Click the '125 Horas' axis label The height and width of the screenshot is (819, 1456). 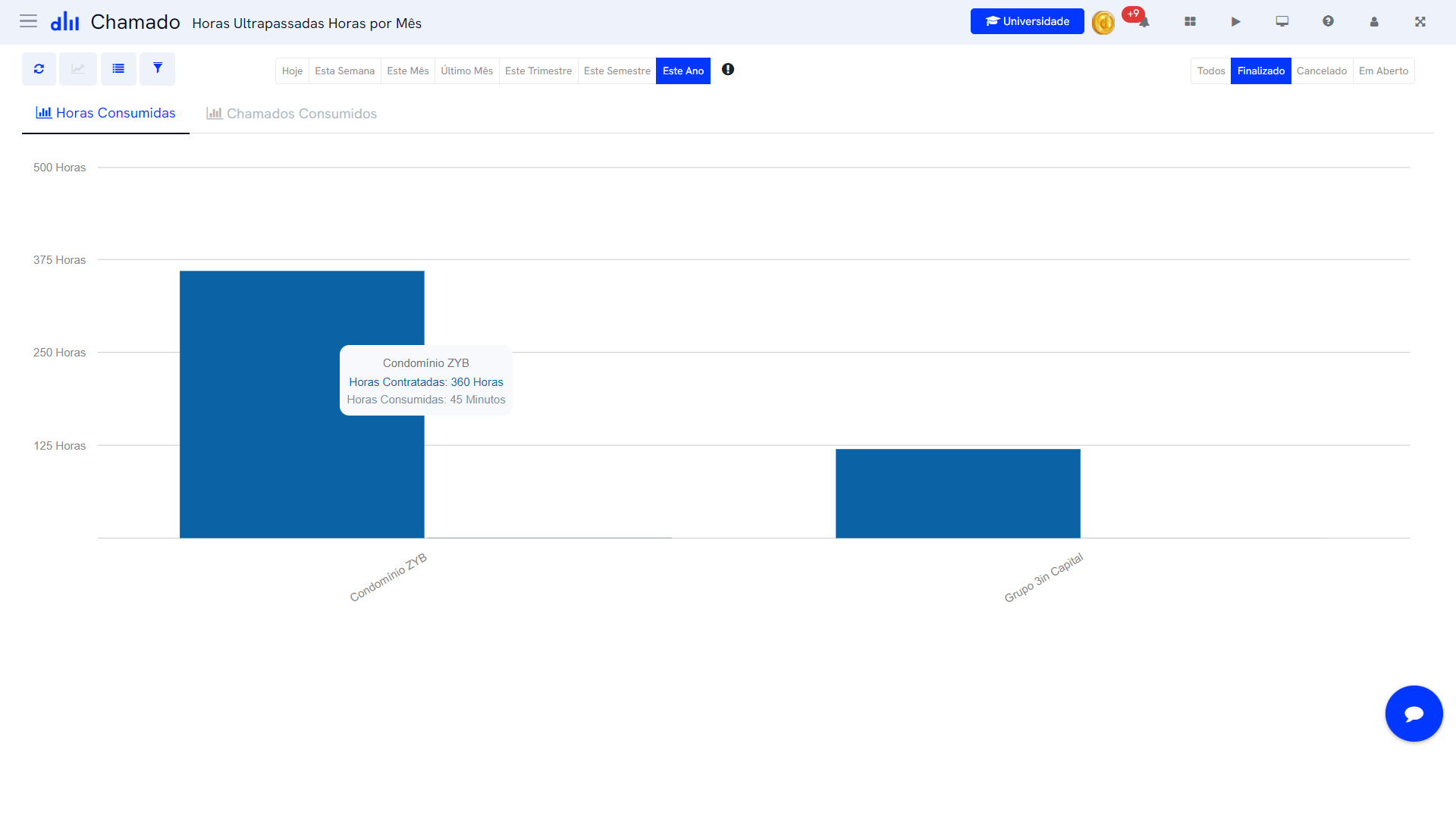click(x=59, y=446)
